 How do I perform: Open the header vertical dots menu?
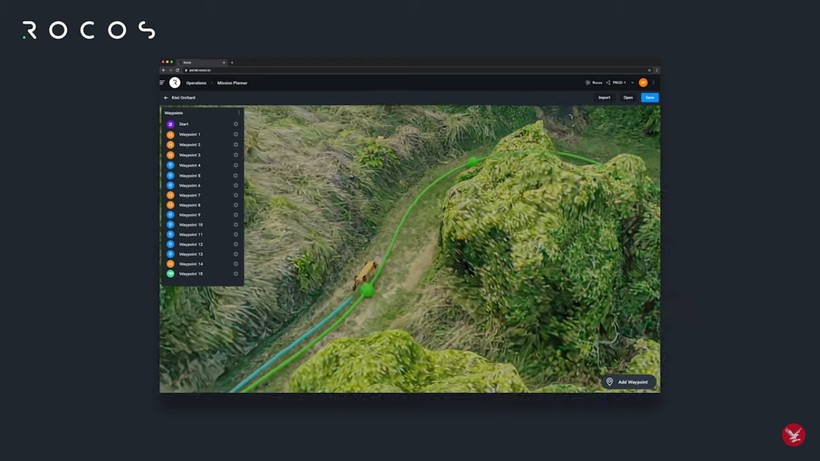tap(654, 82)
